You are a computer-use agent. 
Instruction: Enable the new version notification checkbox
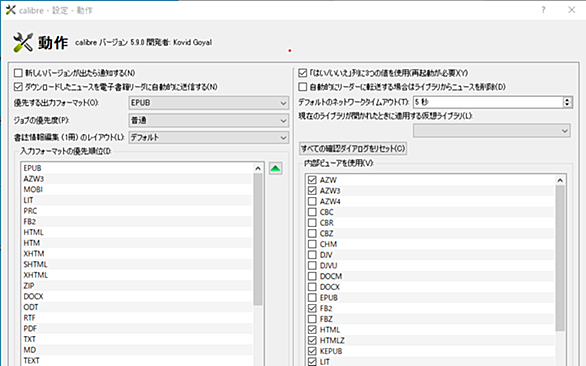(18, 73)
